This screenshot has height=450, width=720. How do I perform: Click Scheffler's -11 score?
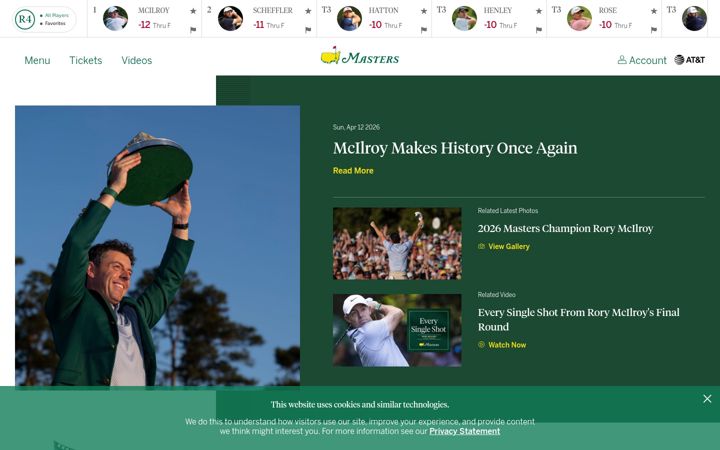pos(259,25)
